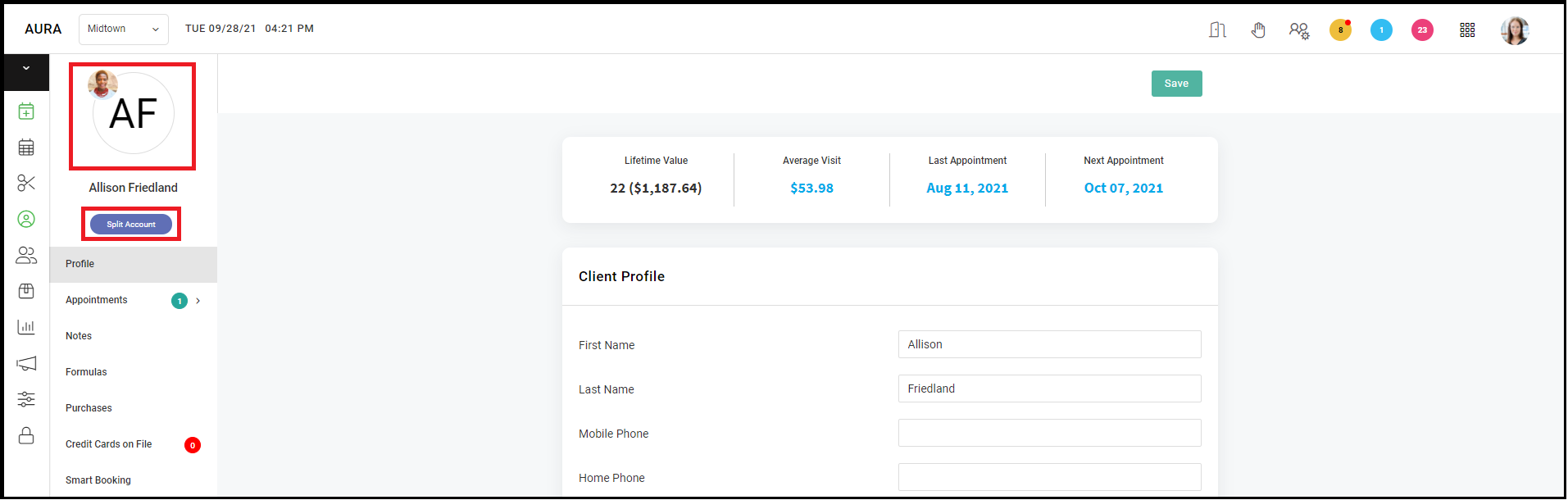Click the AURA logo
The height and width of the screenshot is (500, 1568).
[x=43, y=30]
